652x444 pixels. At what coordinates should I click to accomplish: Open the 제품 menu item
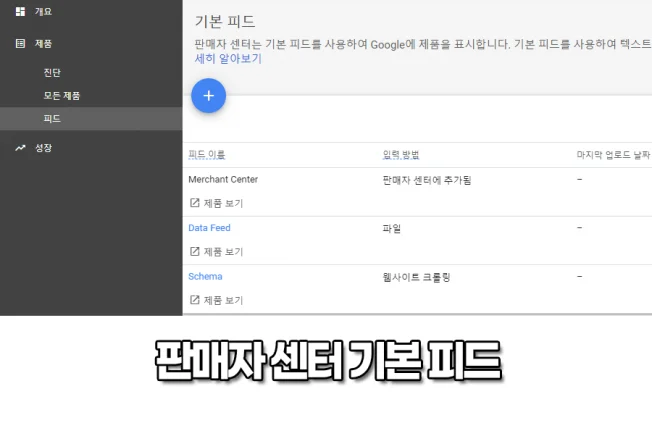pyautogui.click(x=43, y=43)
